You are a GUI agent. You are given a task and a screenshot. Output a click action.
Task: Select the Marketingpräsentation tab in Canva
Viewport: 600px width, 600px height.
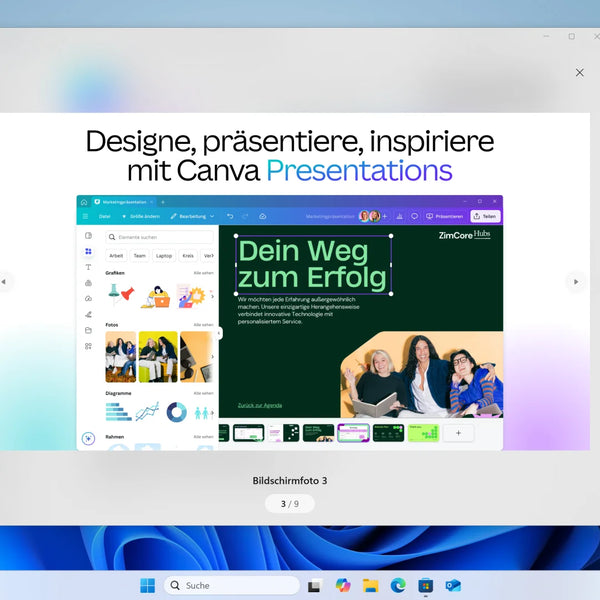124,202
